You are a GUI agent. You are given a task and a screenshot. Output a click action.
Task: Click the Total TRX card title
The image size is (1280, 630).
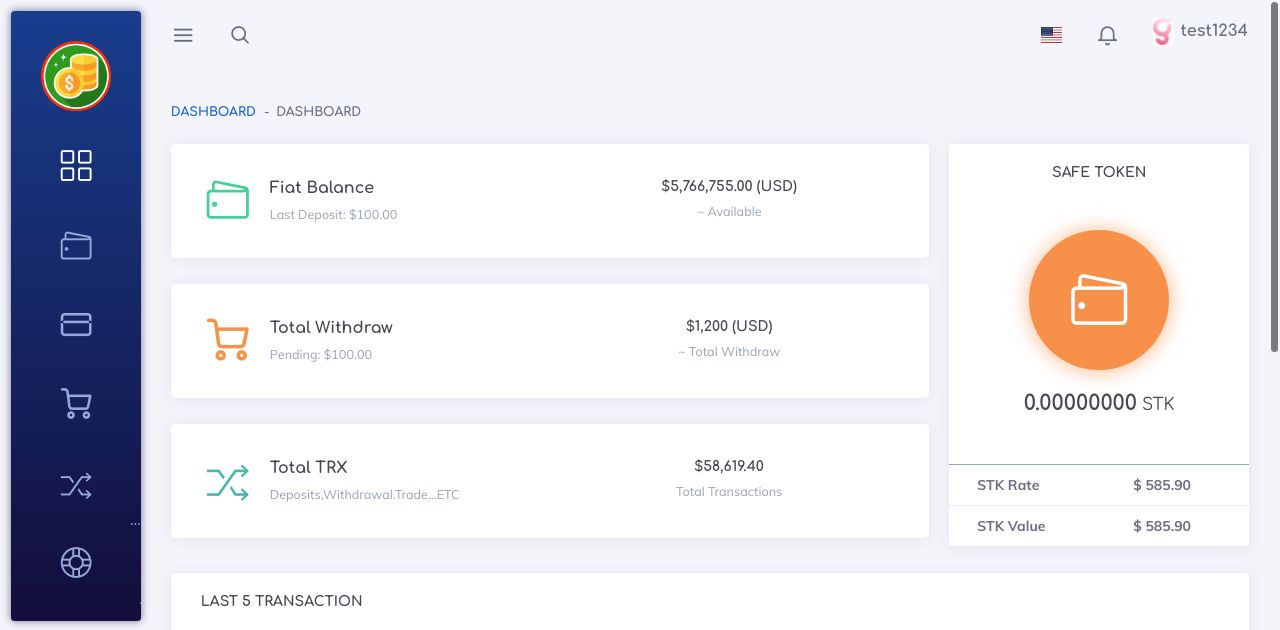309,467
